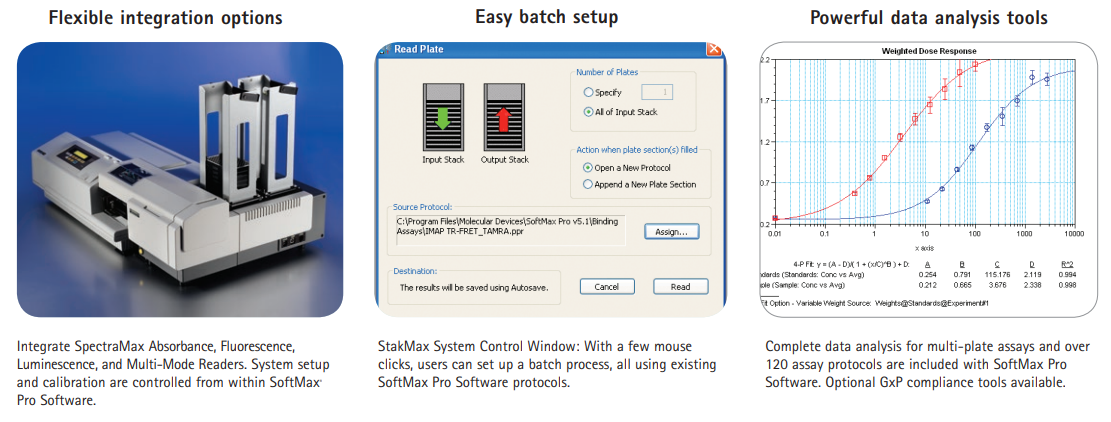Click the dose response chart plot area
The height and width of the screenshot is (422, 1111).
(x=925, y=142)
